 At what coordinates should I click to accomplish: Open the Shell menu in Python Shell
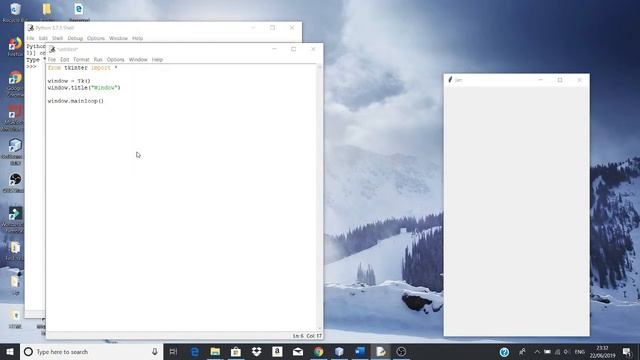(57, 38)
